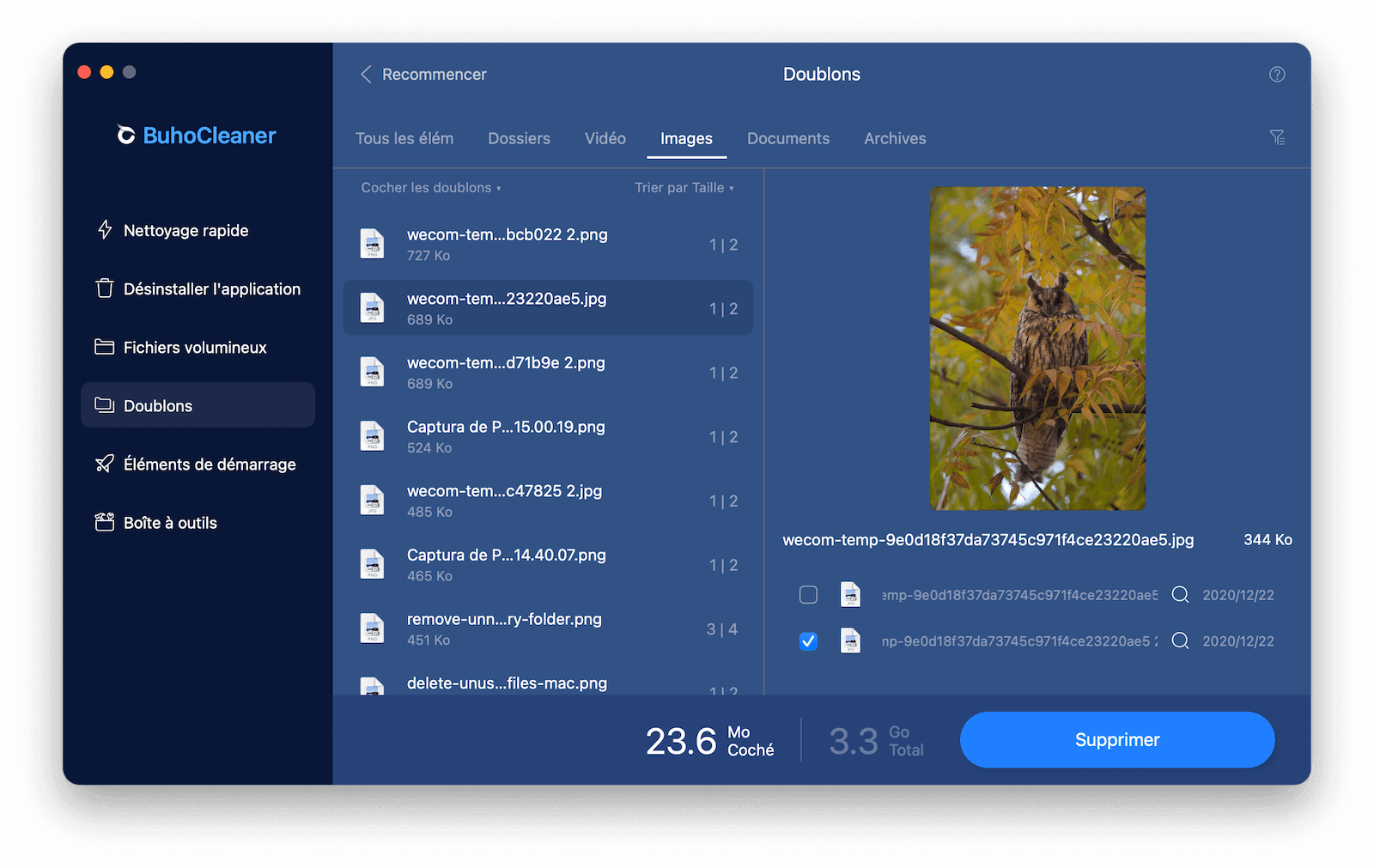Click 2020/12/22 date of checked duplicate
The image size is (1374, 868).
point(1238,641)
